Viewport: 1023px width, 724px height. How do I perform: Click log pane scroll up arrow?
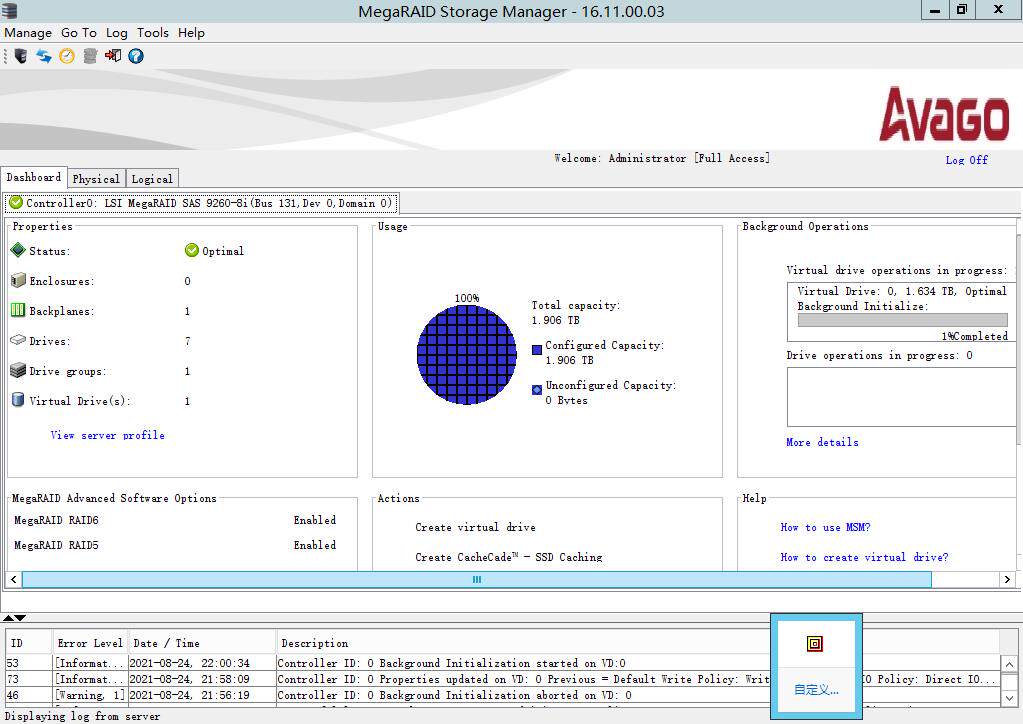(1009, 664)
